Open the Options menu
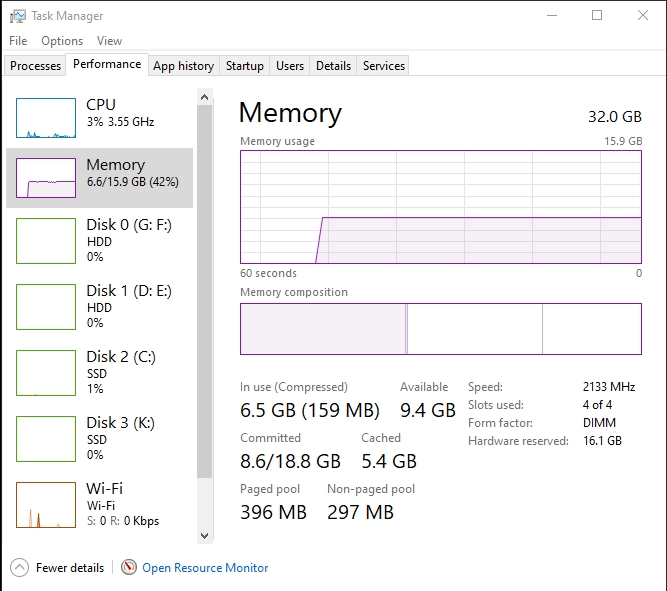Image resolution: width=667 pixels, height=591 pixels. (62, 41)
